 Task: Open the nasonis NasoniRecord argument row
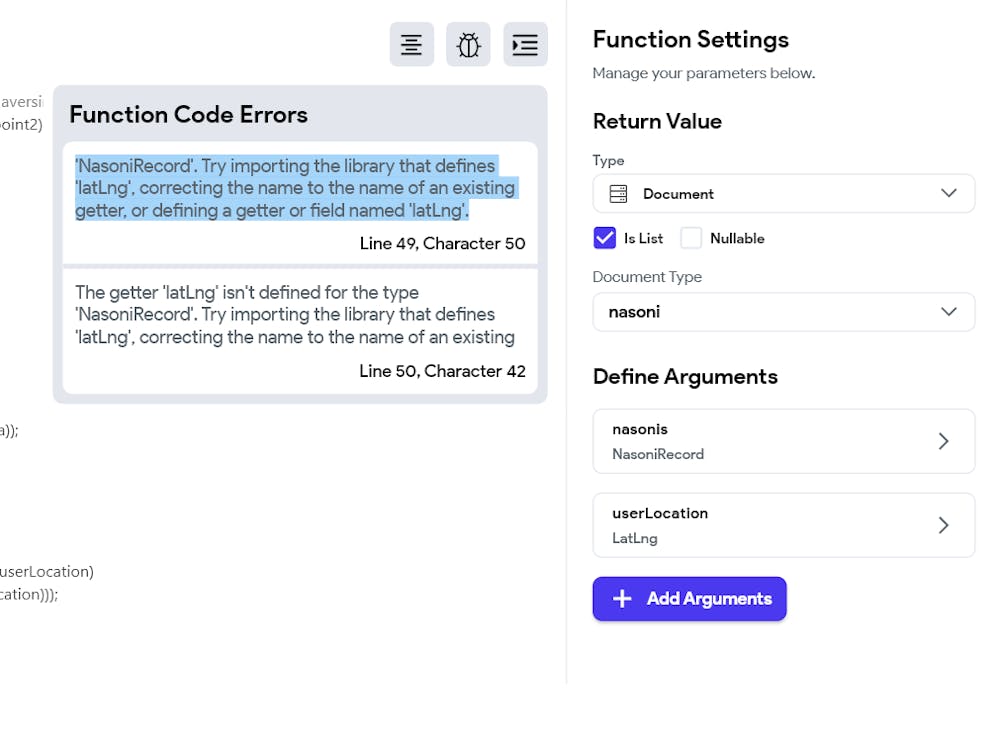pyautogui.click(x=760, y=441)
